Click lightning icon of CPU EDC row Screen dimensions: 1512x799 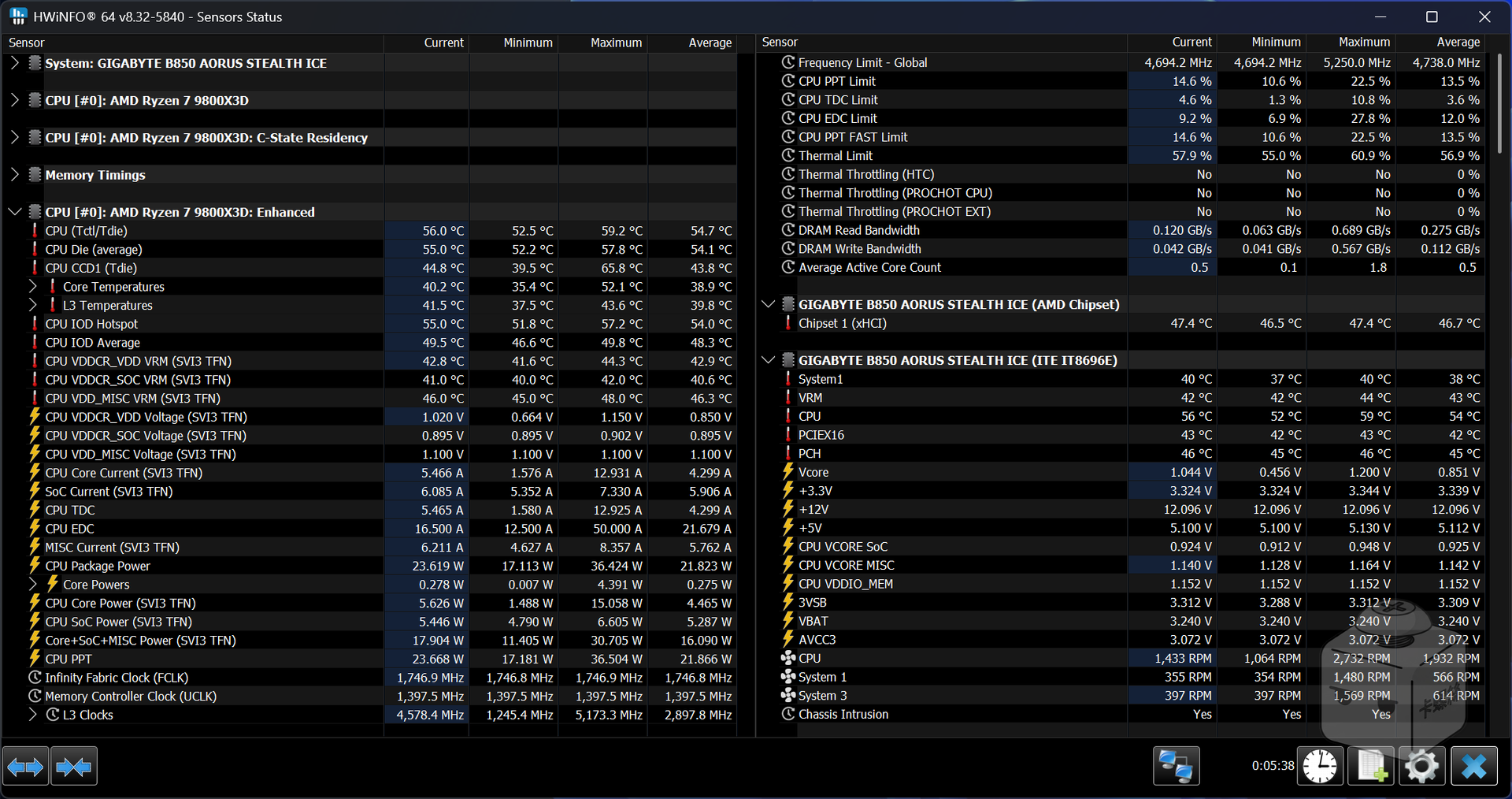pyautogui.click(x=35, y=529)
